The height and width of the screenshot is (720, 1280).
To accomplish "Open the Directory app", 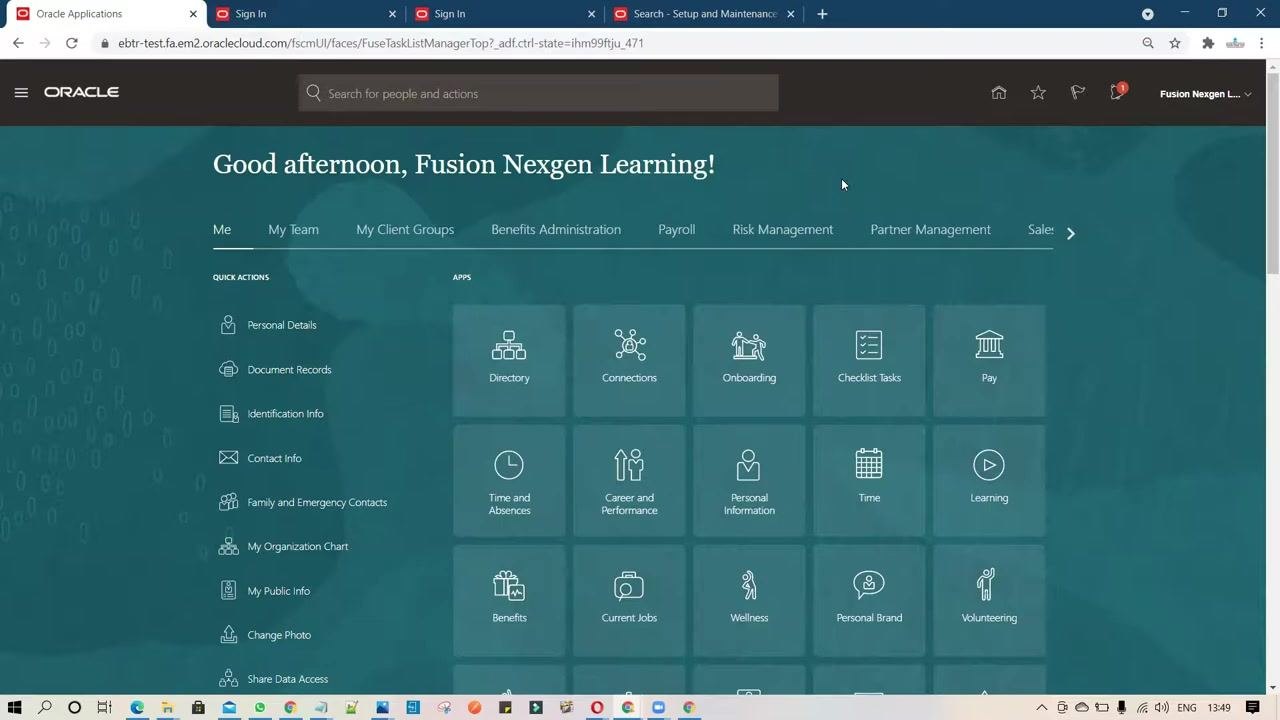I will (x=509, y=360).
